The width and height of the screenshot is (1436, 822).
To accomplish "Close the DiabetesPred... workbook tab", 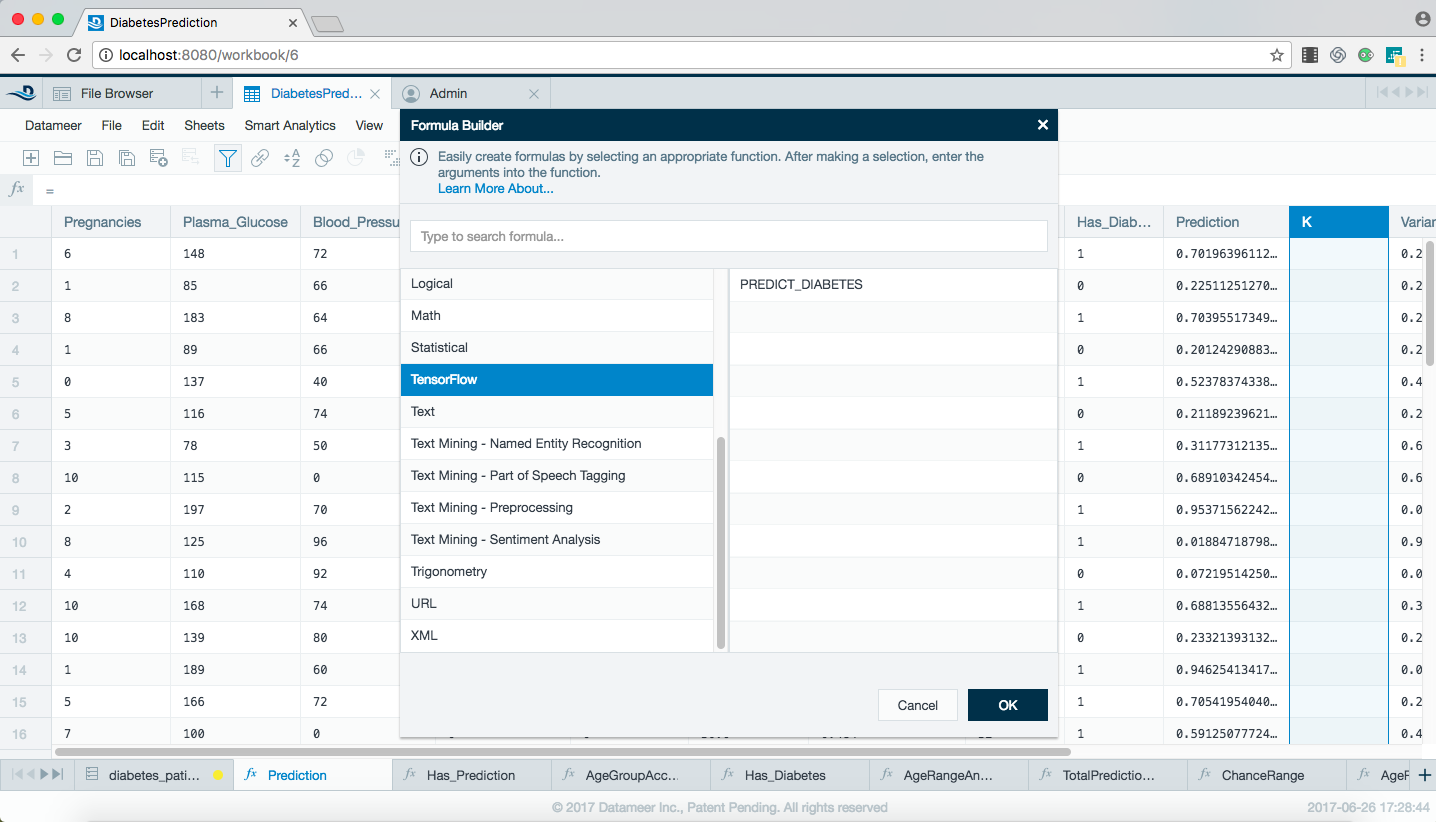I will pyautogui.click(x=375, y=94).
